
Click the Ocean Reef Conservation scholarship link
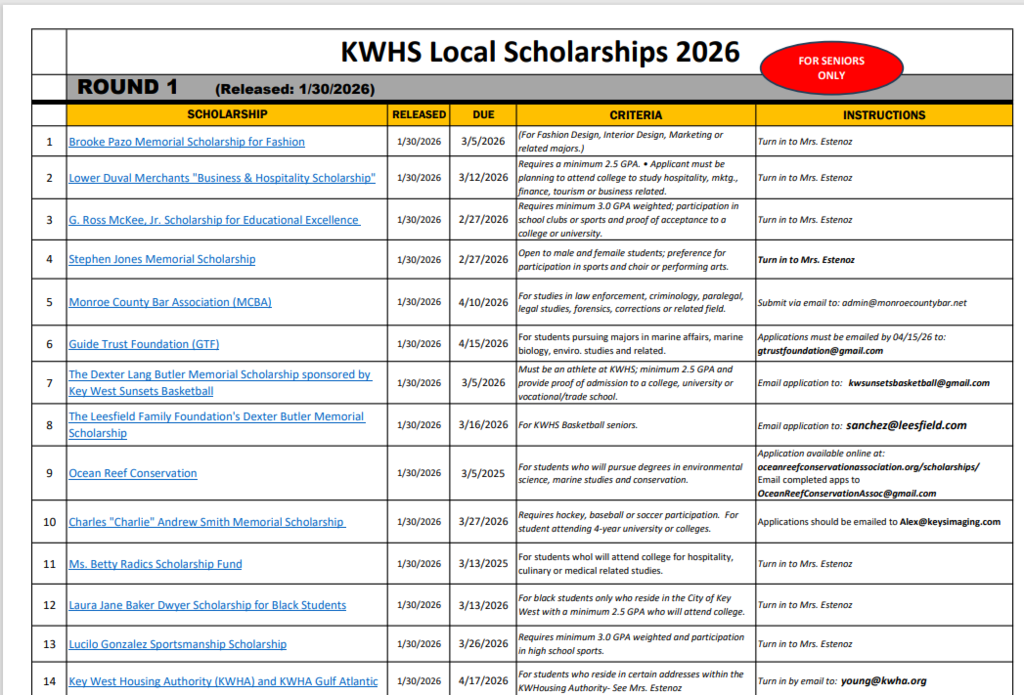(x=132, y=473)
